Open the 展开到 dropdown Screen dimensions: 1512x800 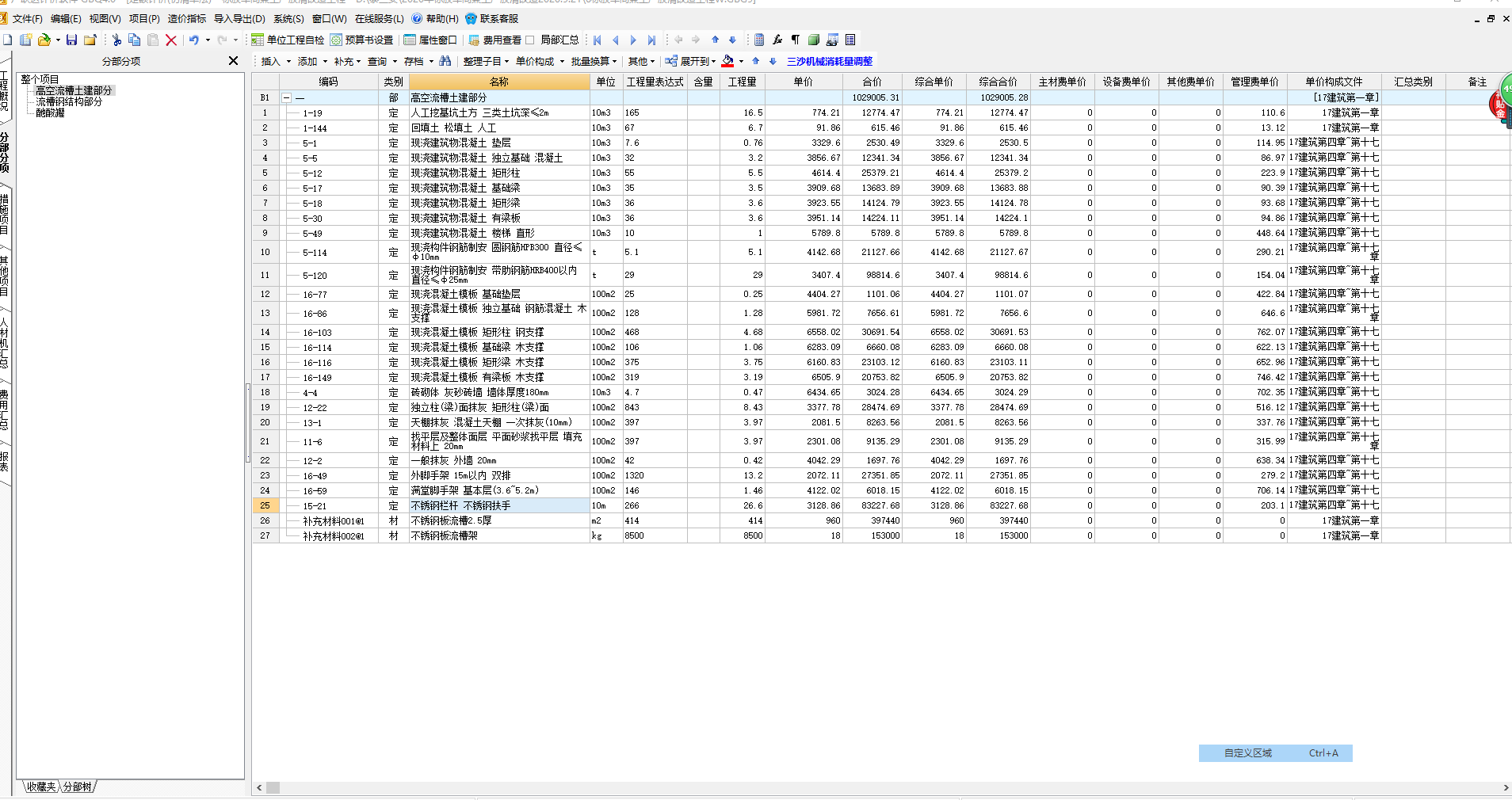[690, 61]
